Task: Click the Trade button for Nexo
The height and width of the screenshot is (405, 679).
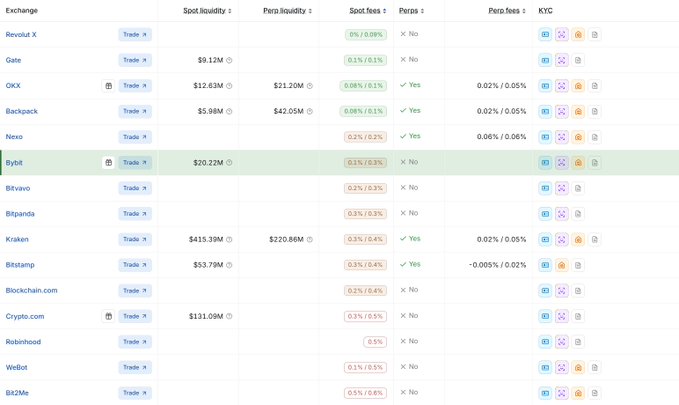Action: pyautogui.click(x=135, y=137)
